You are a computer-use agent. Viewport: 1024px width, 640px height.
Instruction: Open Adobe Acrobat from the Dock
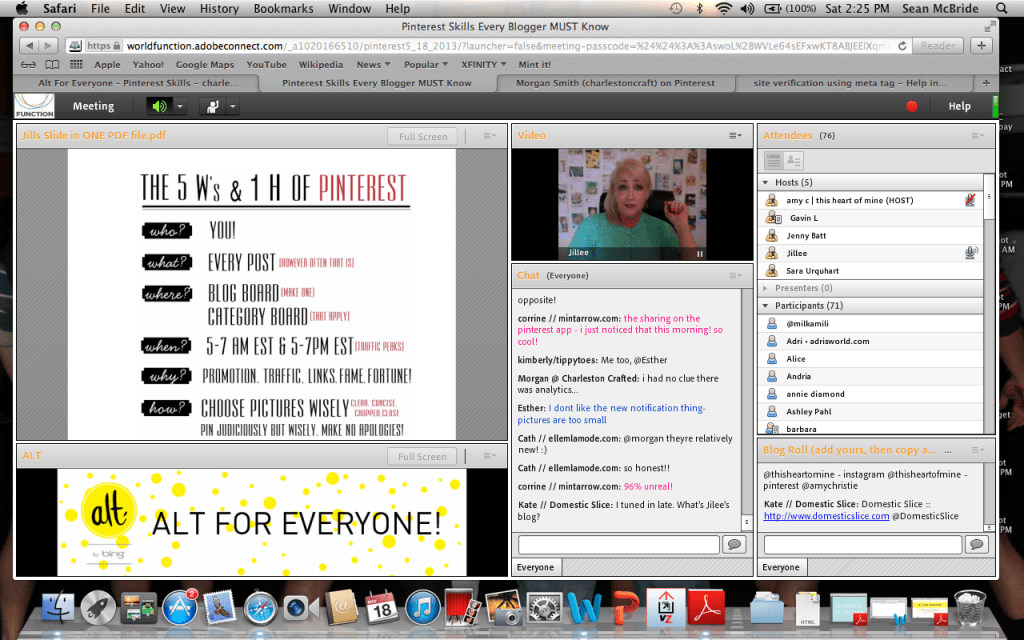(x=706, y=608)
